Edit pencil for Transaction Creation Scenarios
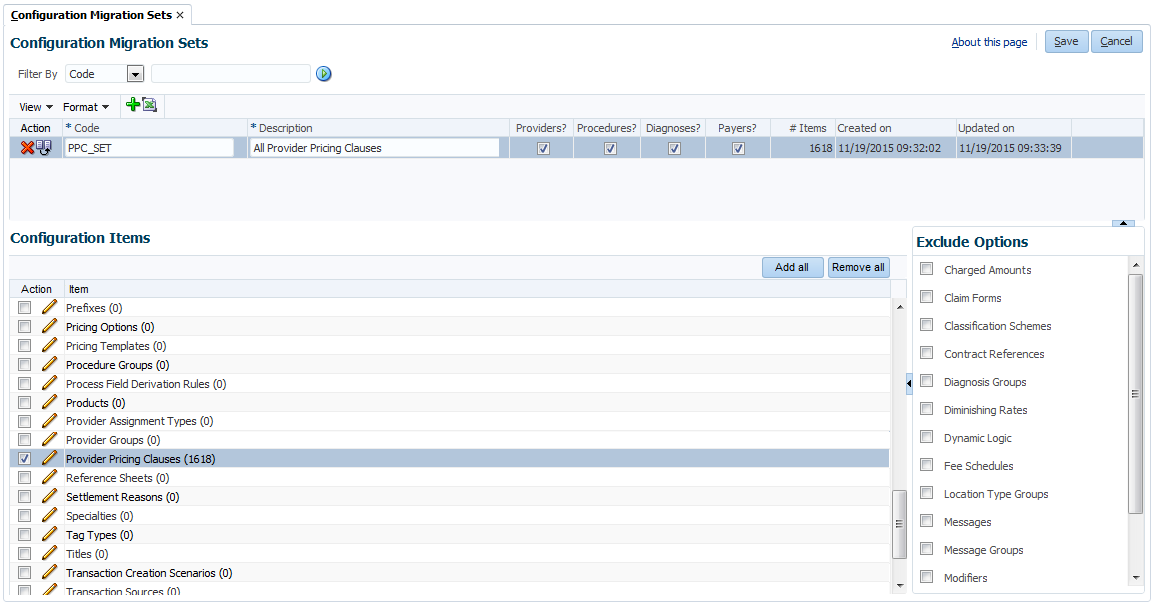Viewport: 1155px width, 605px height. click(49, 572)
